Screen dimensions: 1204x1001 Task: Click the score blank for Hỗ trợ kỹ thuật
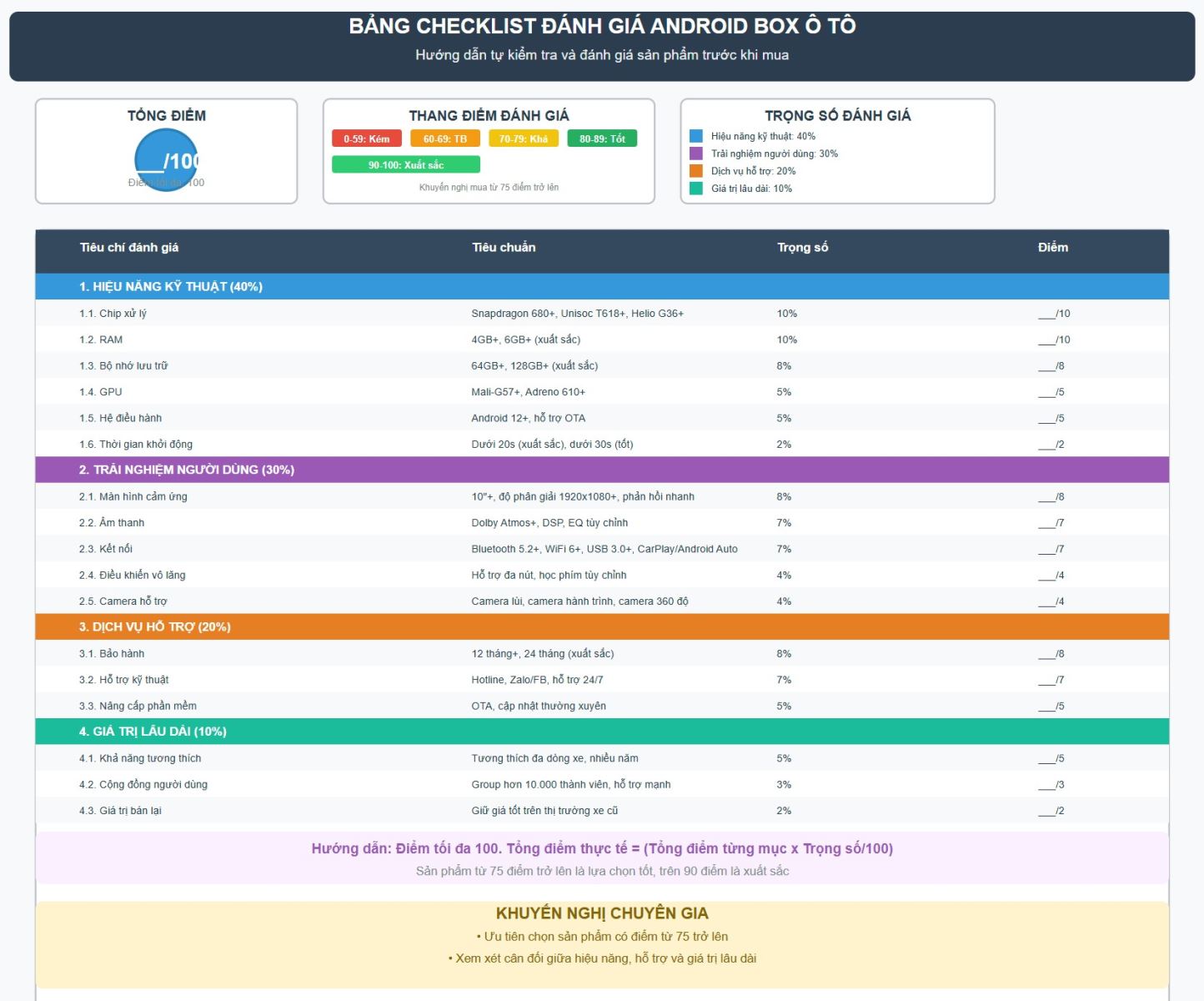click(1051, 680)
